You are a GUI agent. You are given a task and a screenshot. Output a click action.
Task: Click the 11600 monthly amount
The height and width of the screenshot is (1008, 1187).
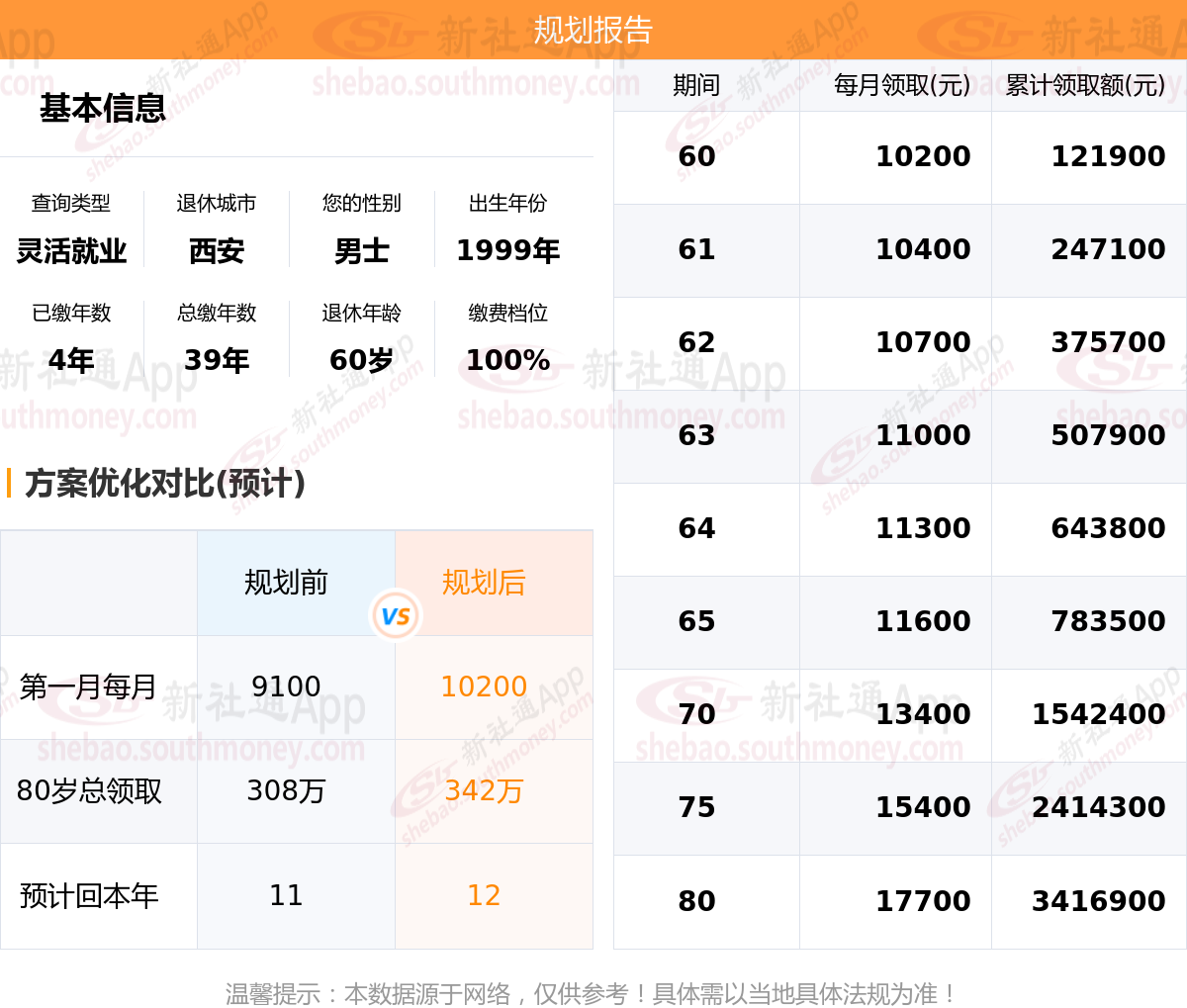pyautogui.click(x=923, y=621)
